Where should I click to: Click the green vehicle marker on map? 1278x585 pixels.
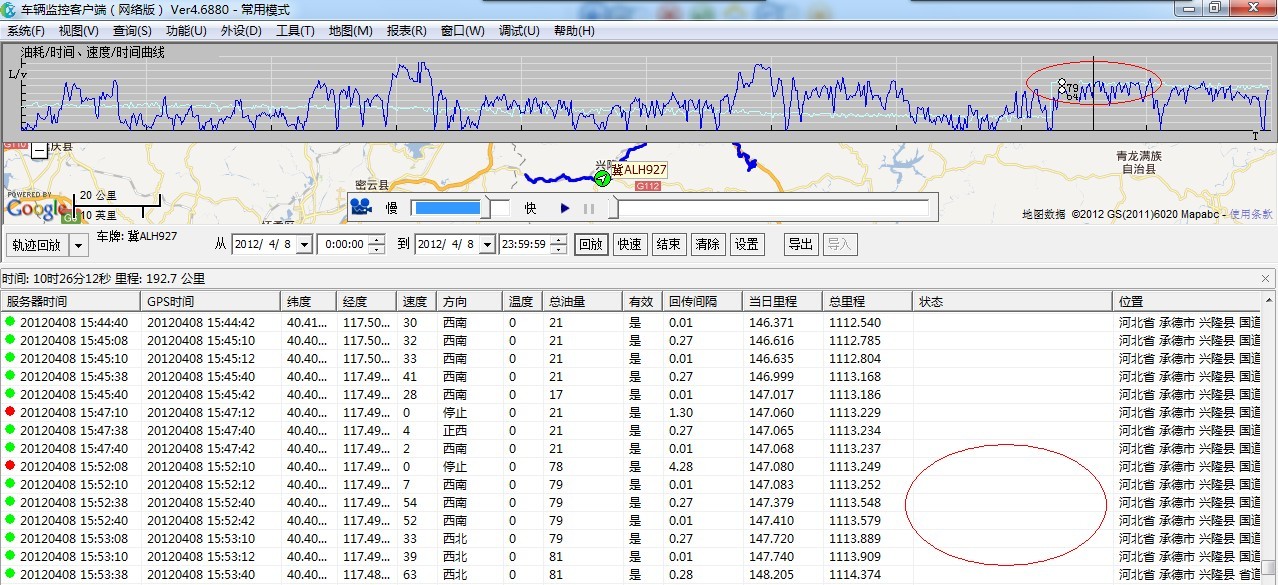pos(602,179)
